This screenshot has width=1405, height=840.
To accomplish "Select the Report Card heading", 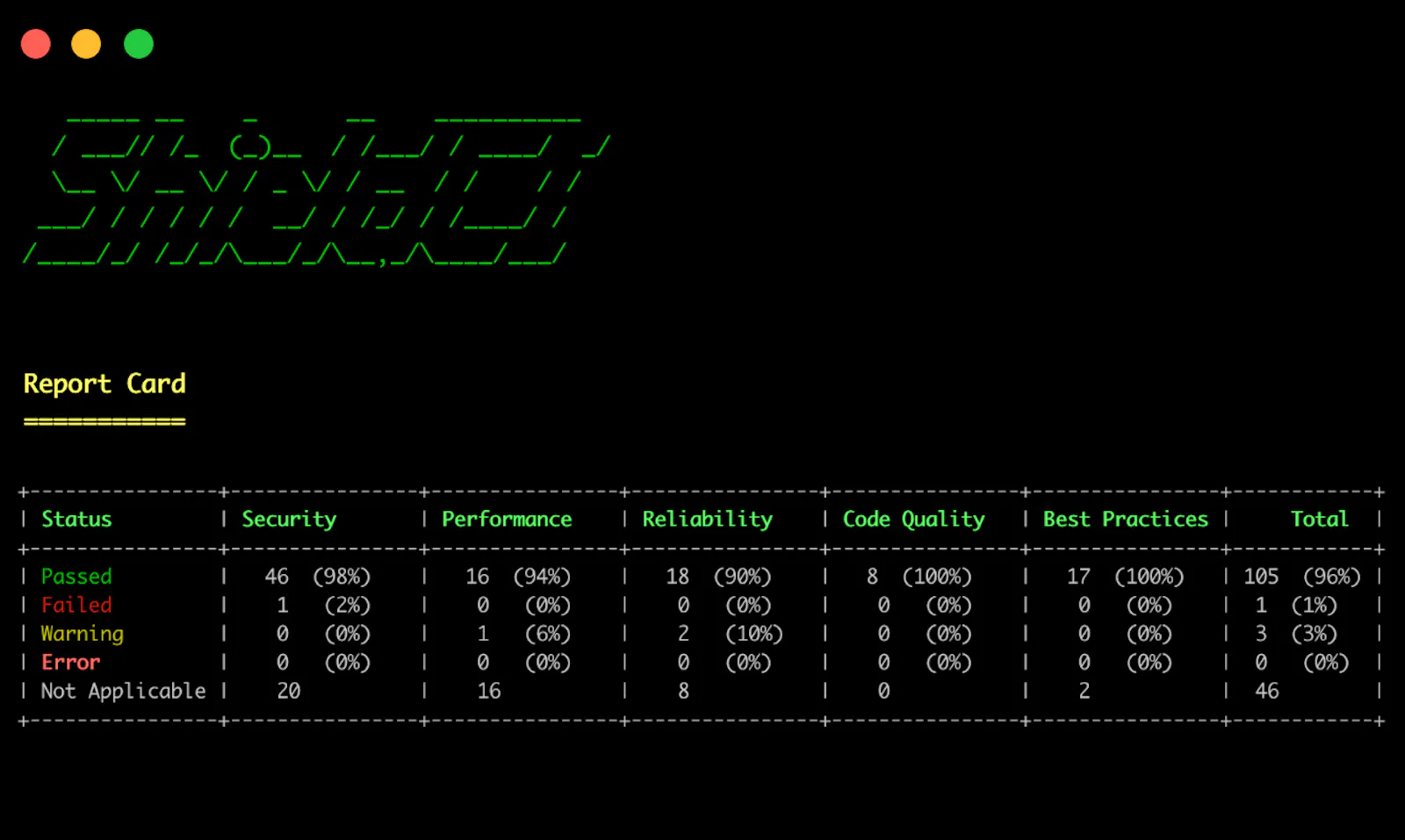I will point(104,384).
